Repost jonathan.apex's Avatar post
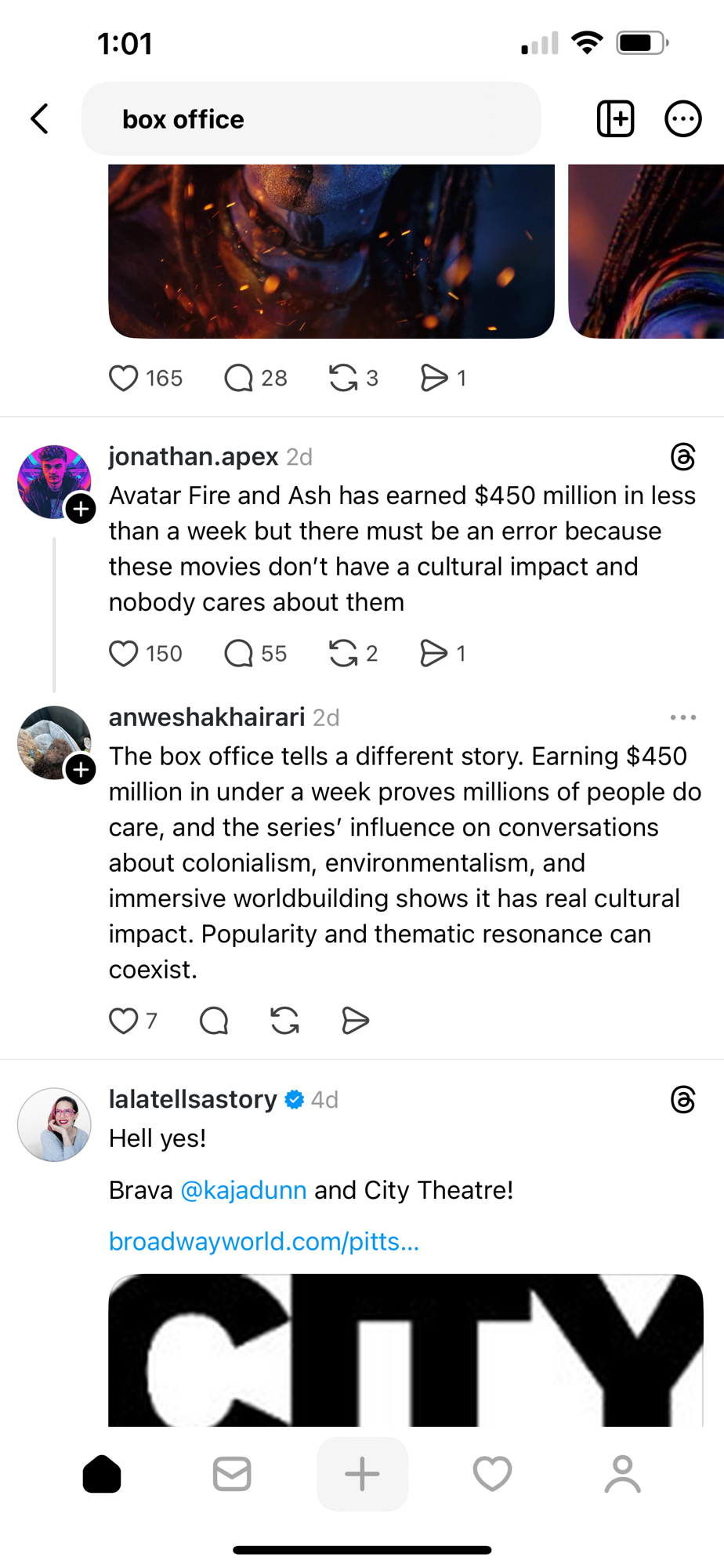 (x=343, y=653)
